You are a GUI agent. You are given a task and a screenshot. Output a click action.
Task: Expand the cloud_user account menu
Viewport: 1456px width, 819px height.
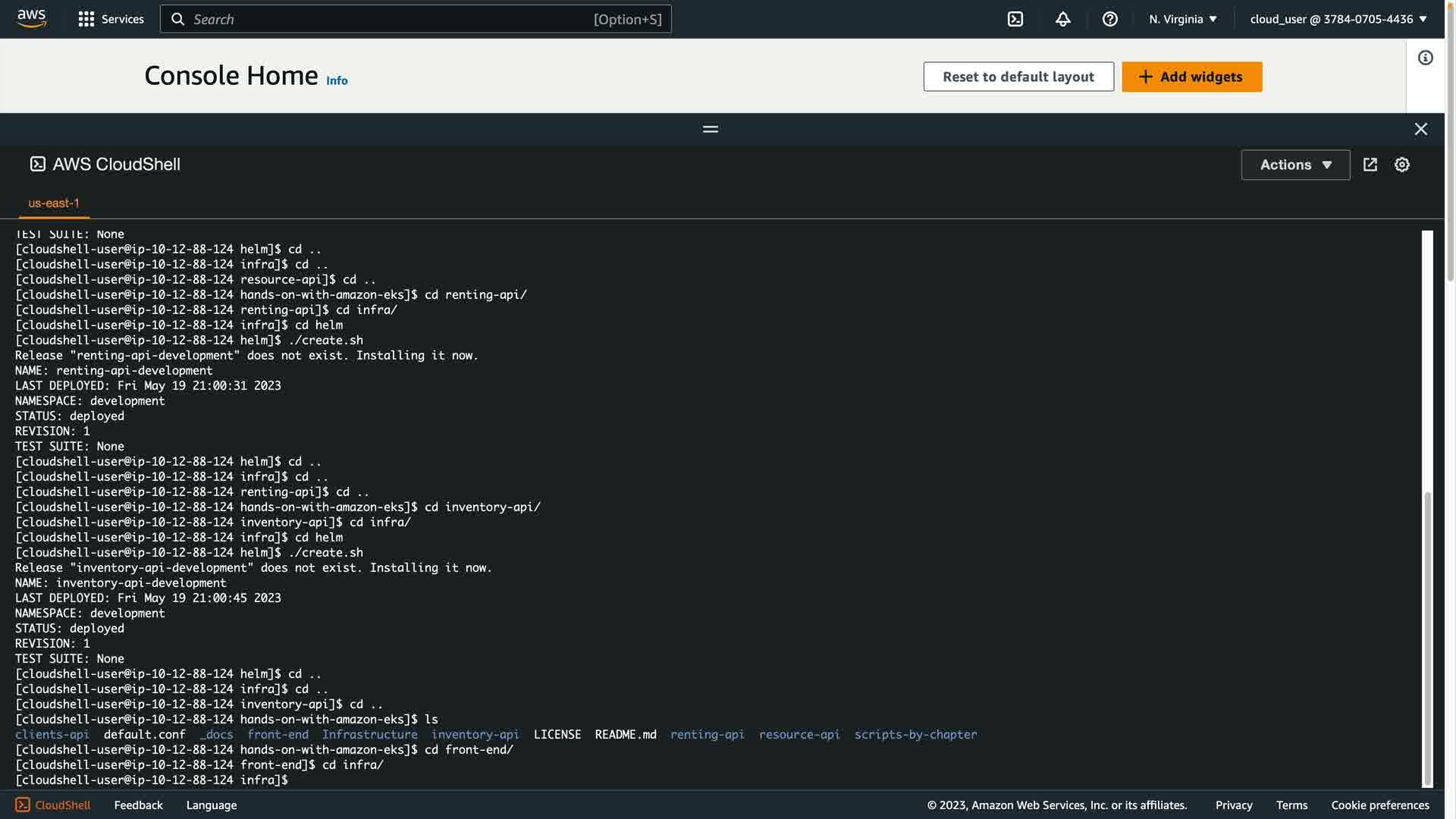pos(1338,19)
